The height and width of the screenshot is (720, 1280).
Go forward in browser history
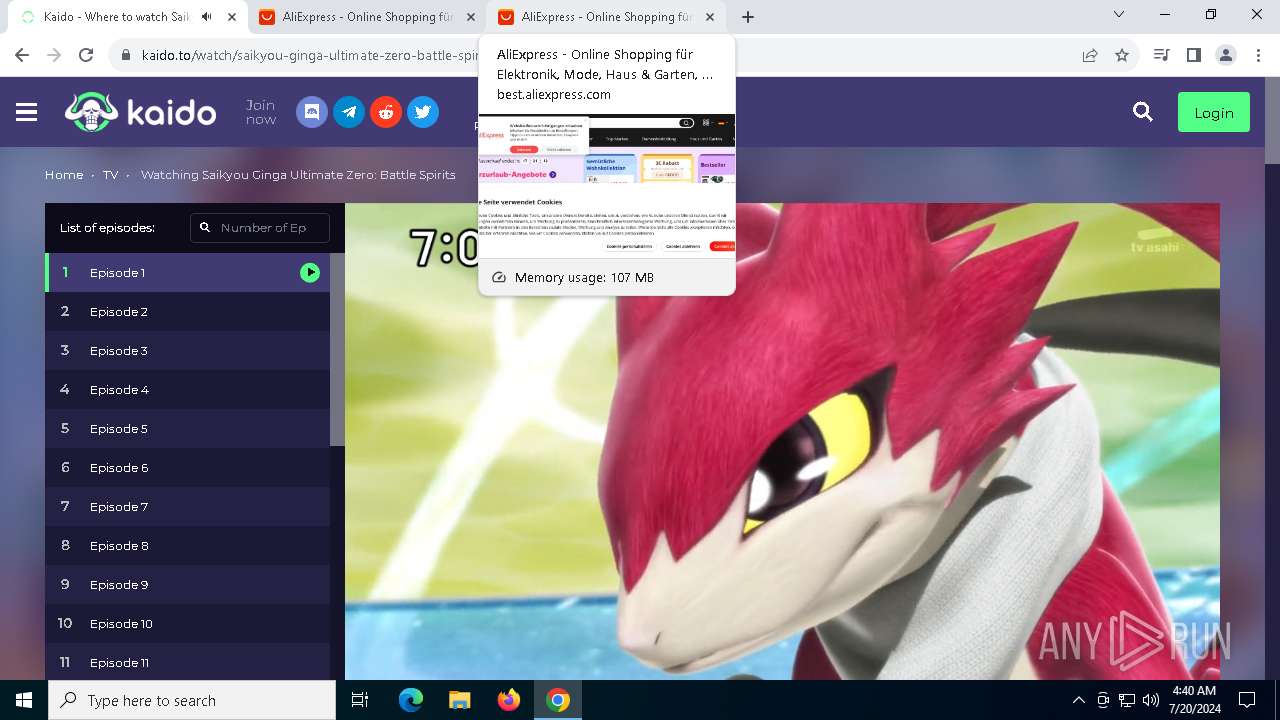pyautogui.click(x=54, y=55)
